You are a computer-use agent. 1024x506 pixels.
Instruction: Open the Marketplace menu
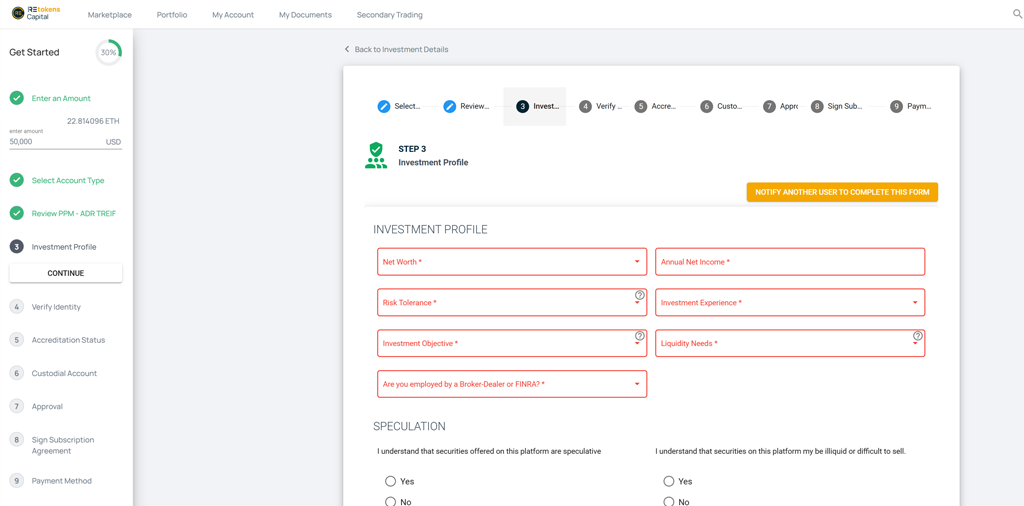coord(110,14)
